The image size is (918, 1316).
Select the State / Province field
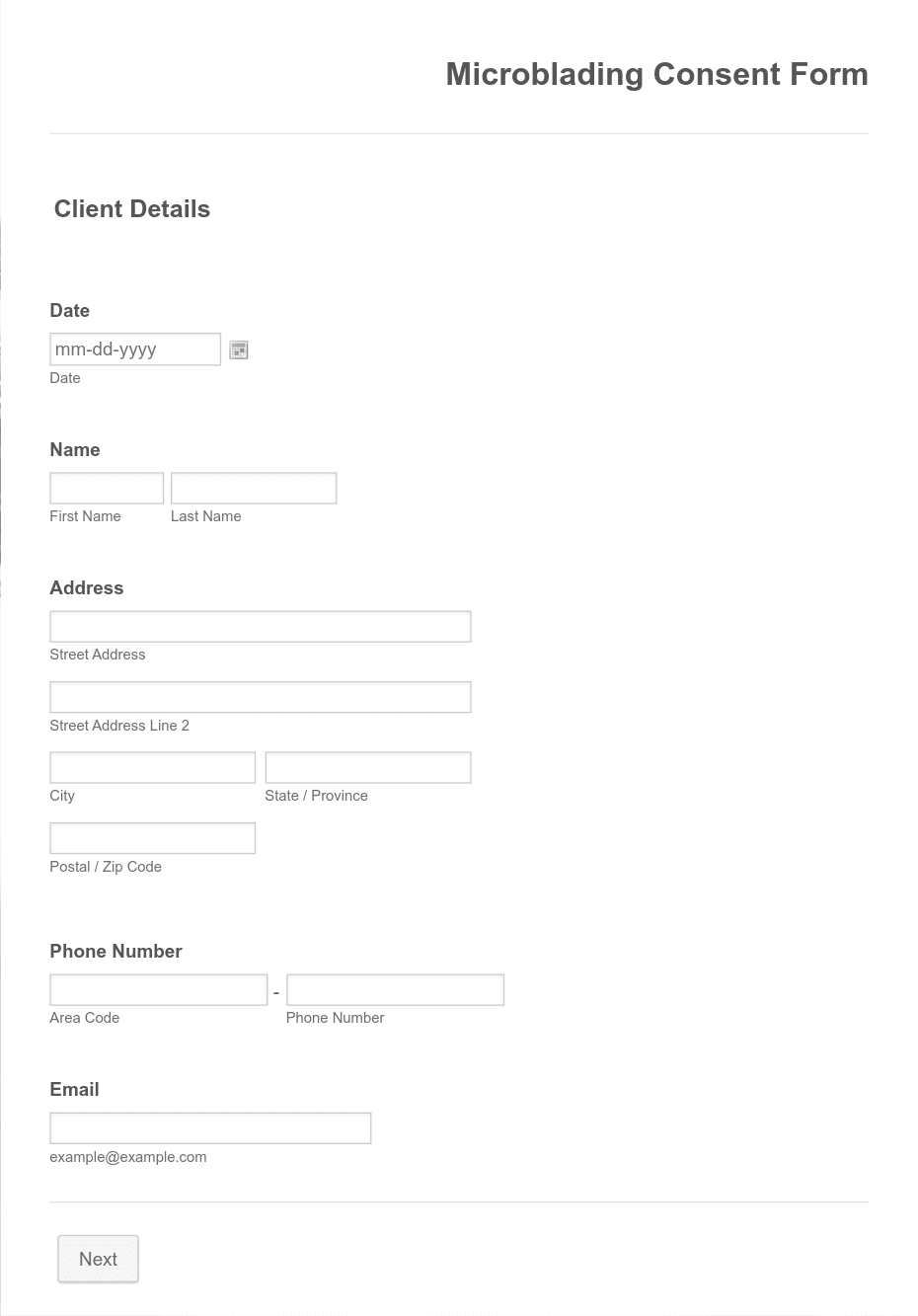tap(368, 767)
